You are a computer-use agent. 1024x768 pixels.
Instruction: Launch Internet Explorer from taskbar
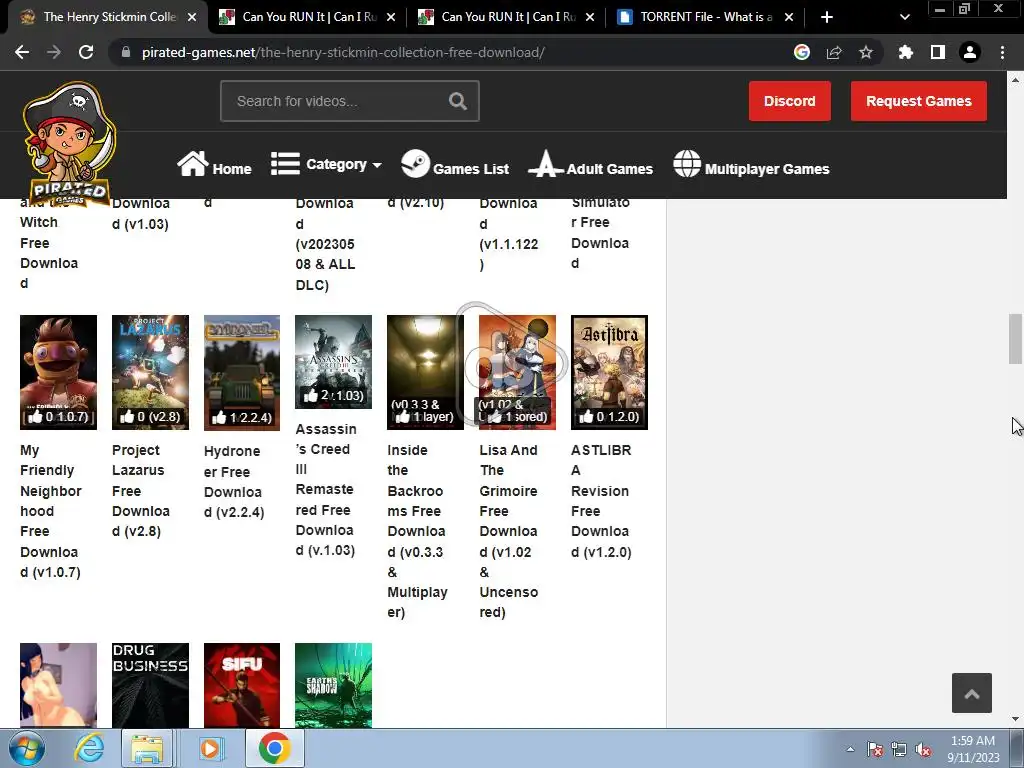point(89,749)
